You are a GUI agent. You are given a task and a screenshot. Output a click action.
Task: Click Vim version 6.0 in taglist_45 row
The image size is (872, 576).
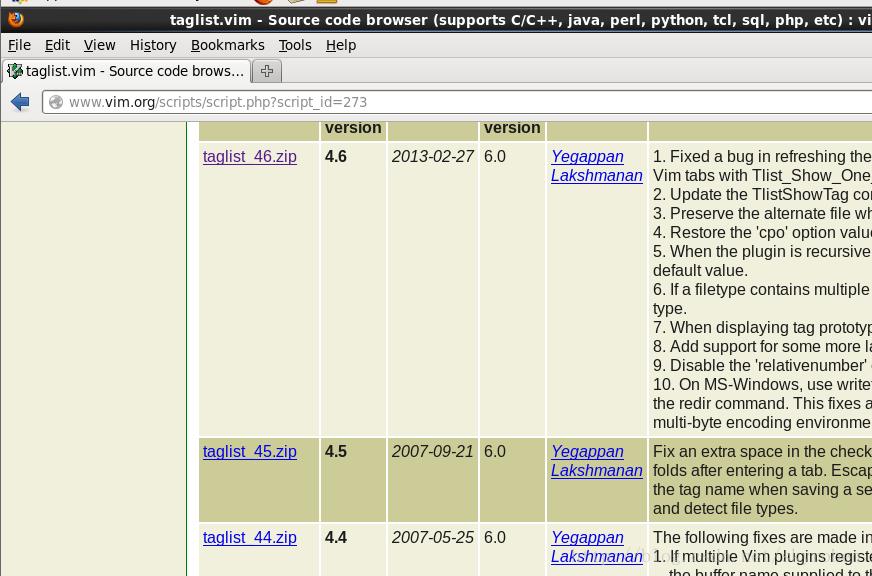tap(495, 451)
